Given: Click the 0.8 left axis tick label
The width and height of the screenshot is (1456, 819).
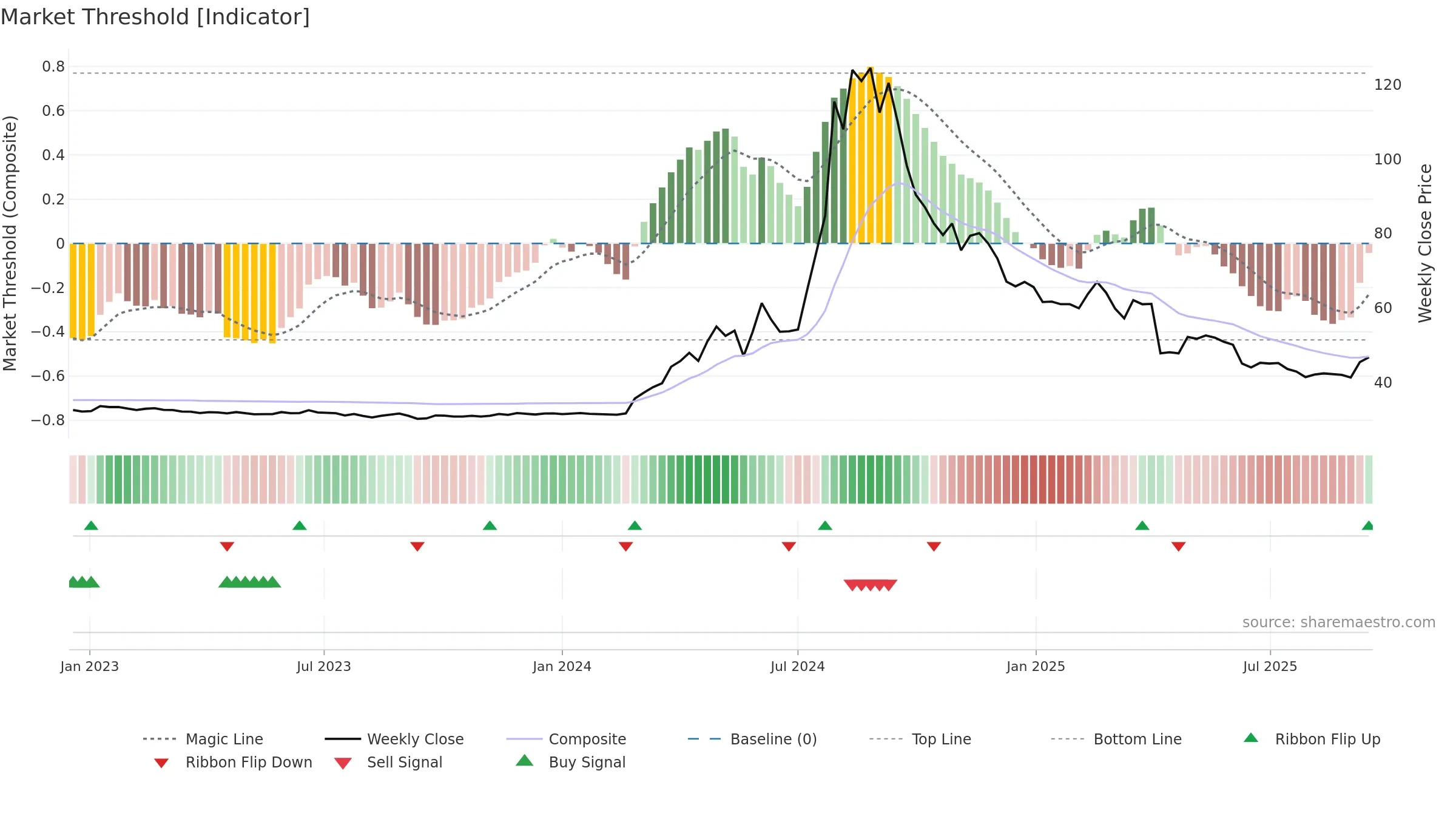Looking at the screenshot, I should coord(53,67).
